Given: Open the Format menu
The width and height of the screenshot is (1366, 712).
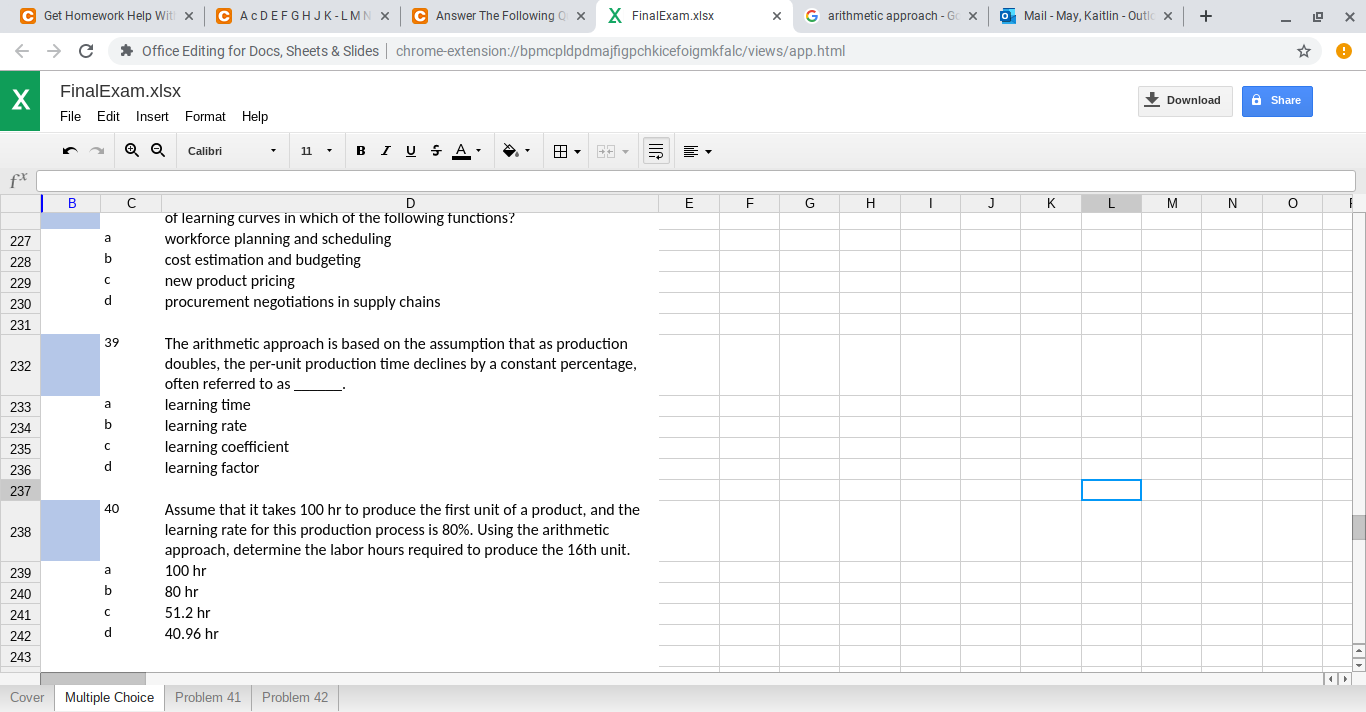Looking at the screenshot, I should 205,116.
